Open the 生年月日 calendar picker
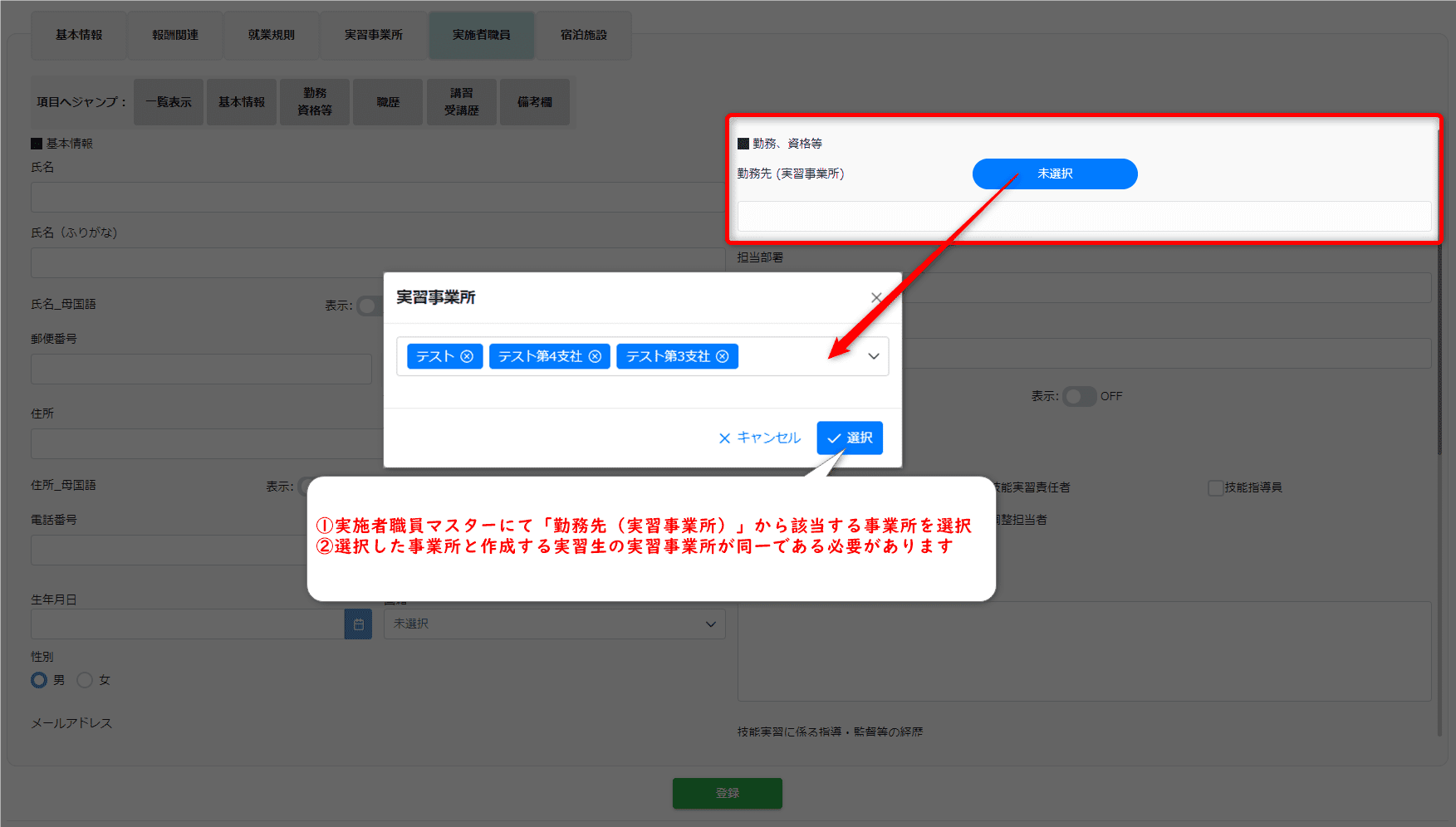1456x827 pixels. tap(358, 624)
